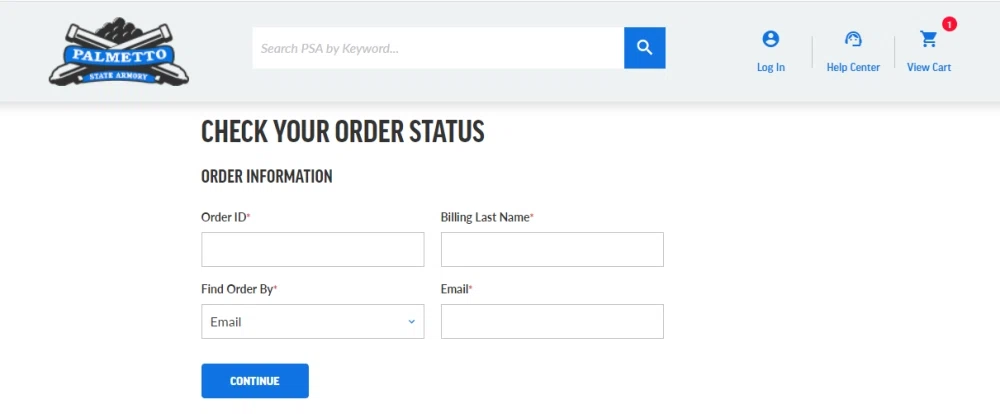Click the blue Continue button
The height and width of the screenshot is (414, 1000).
[x=255, y=381]
